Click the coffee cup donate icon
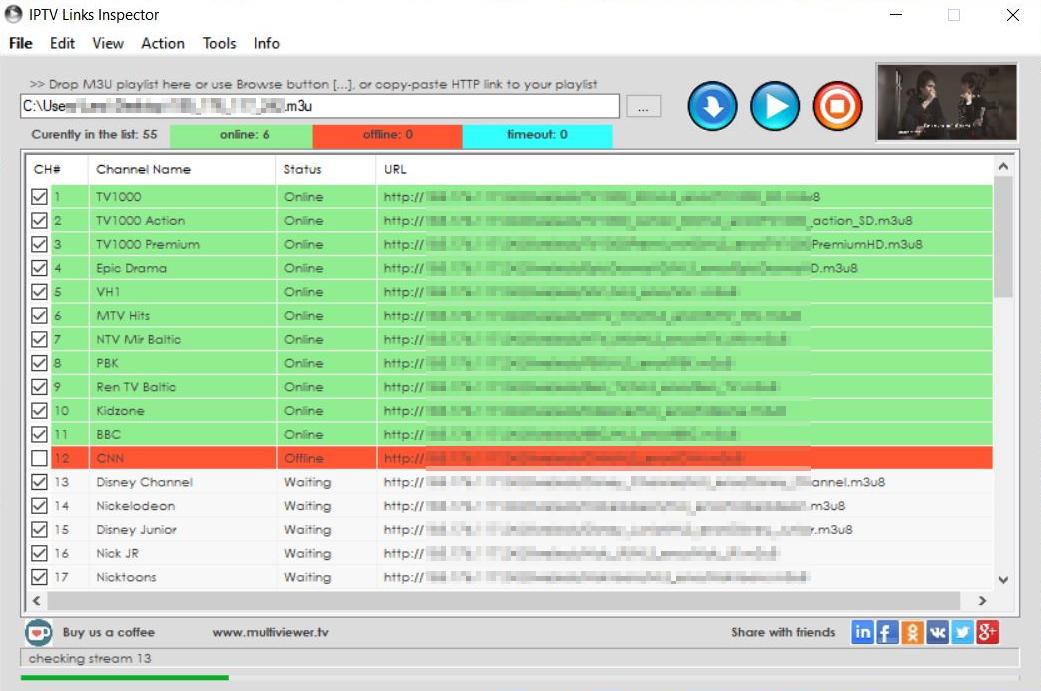Screen dimensions: 1041x691 click(x=38, y=632)
